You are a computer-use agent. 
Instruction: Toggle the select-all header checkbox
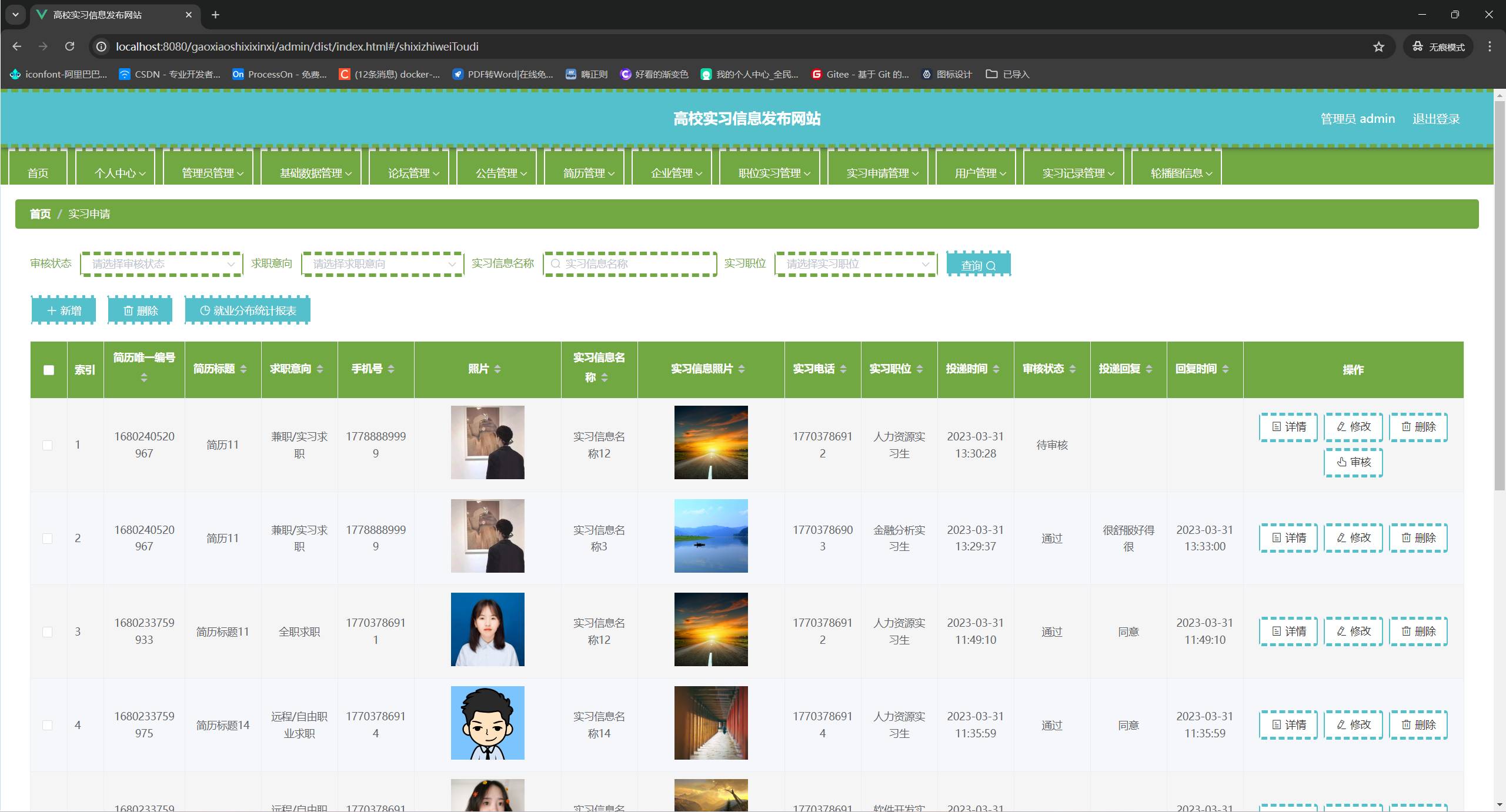(49, 370)
